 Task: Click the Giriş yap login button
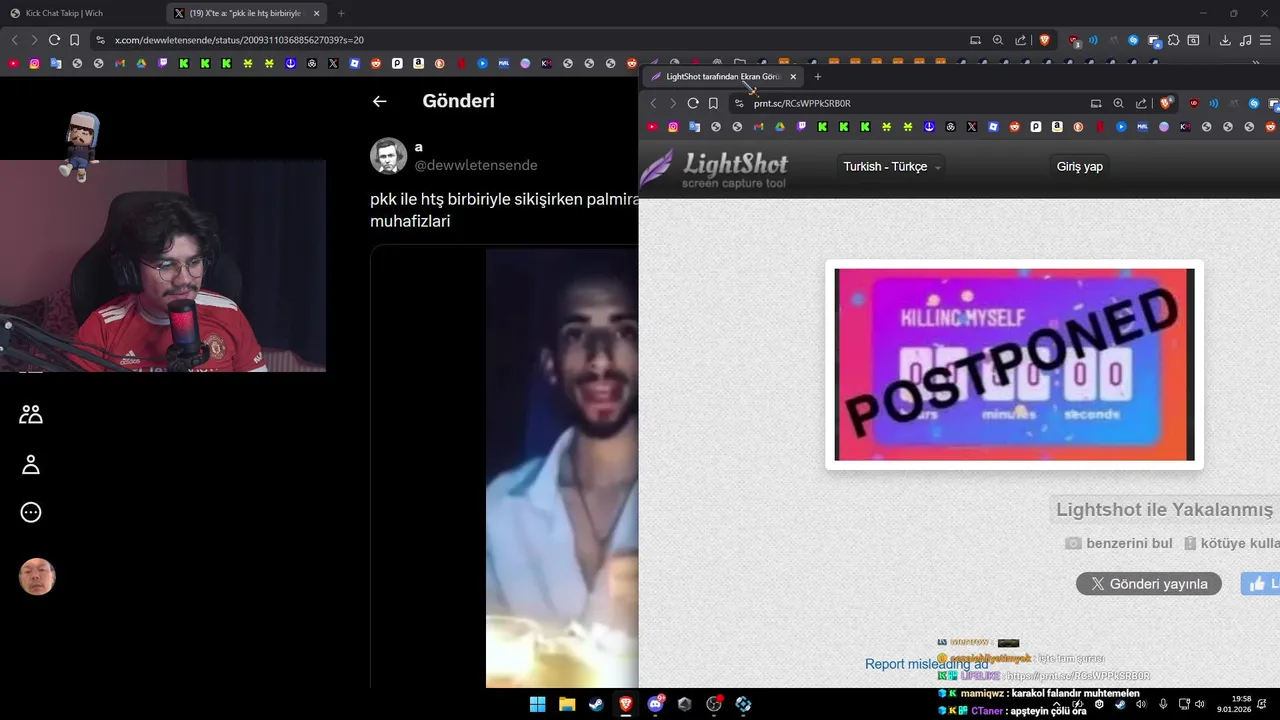point(1080,166)
